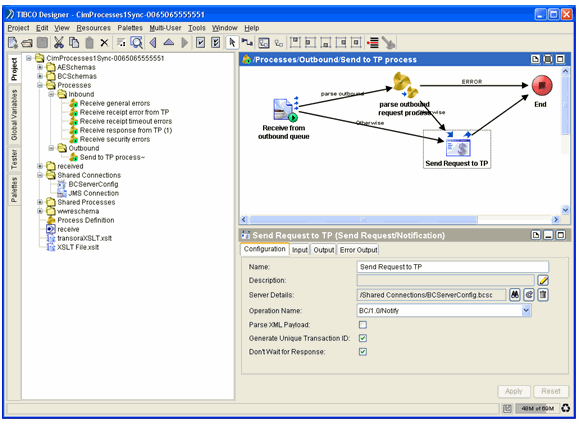Click the diagram horizontal scrollbar thumb

363,220
